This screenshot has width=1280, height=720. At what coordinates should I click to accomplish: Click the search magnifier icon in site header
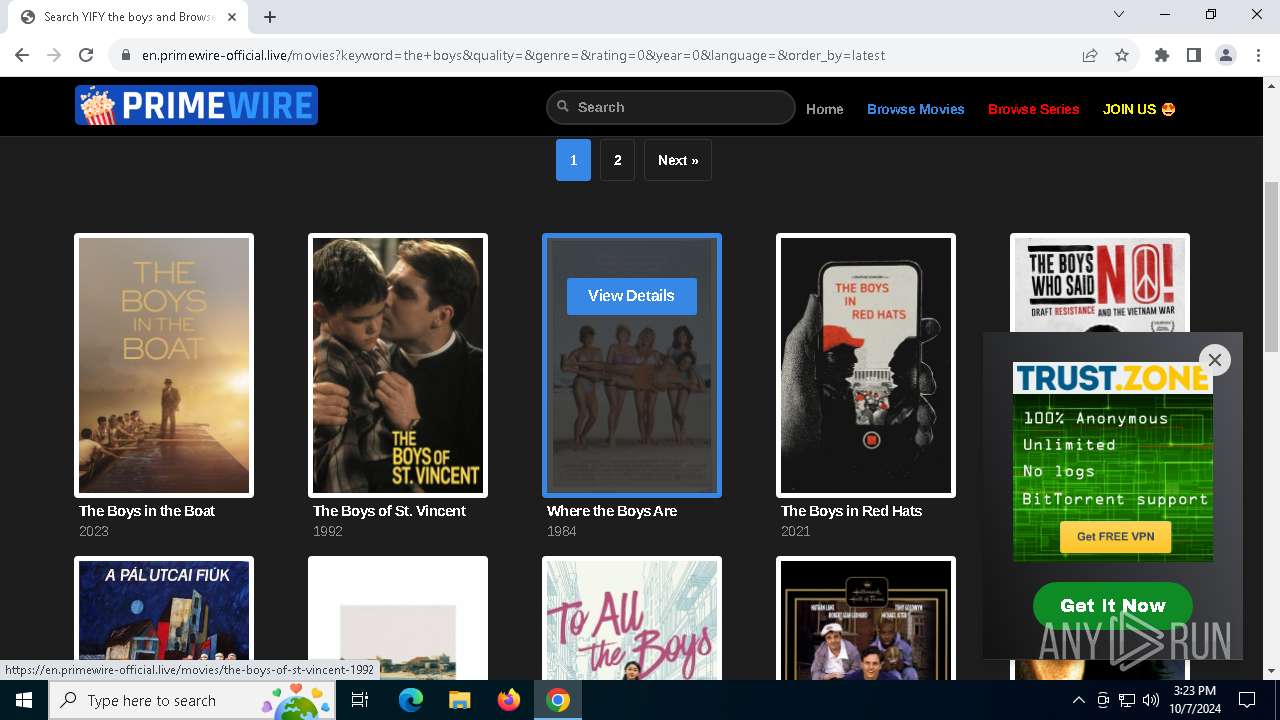pyautogui.click(x=563, y=107)
